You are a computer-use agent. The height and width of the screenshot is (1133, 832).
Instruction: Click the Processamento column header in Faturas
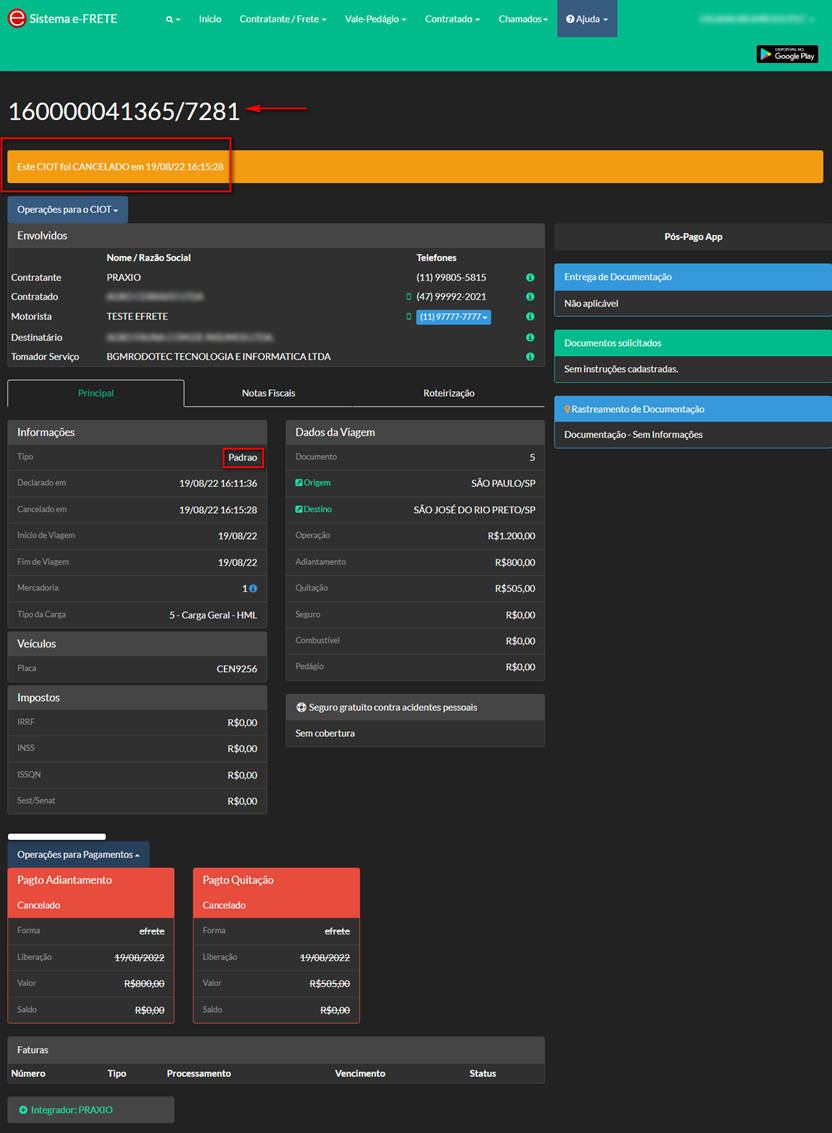[x=199, y=1074]
